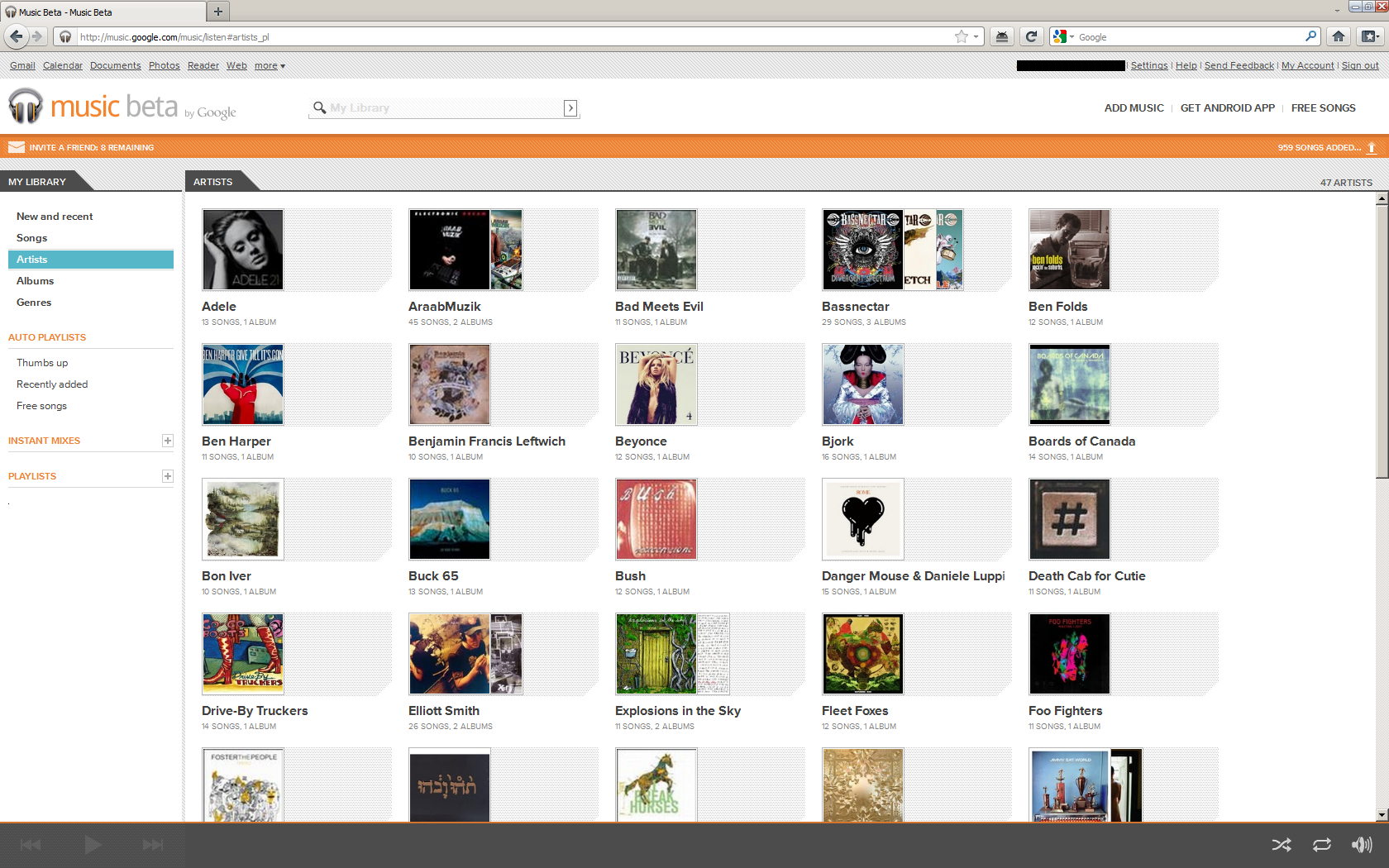Create a new playlist with plus icon
Image resolution: width=1389 pixels, height=868 pixels.
pyautogui.click(x=168, y=476)
